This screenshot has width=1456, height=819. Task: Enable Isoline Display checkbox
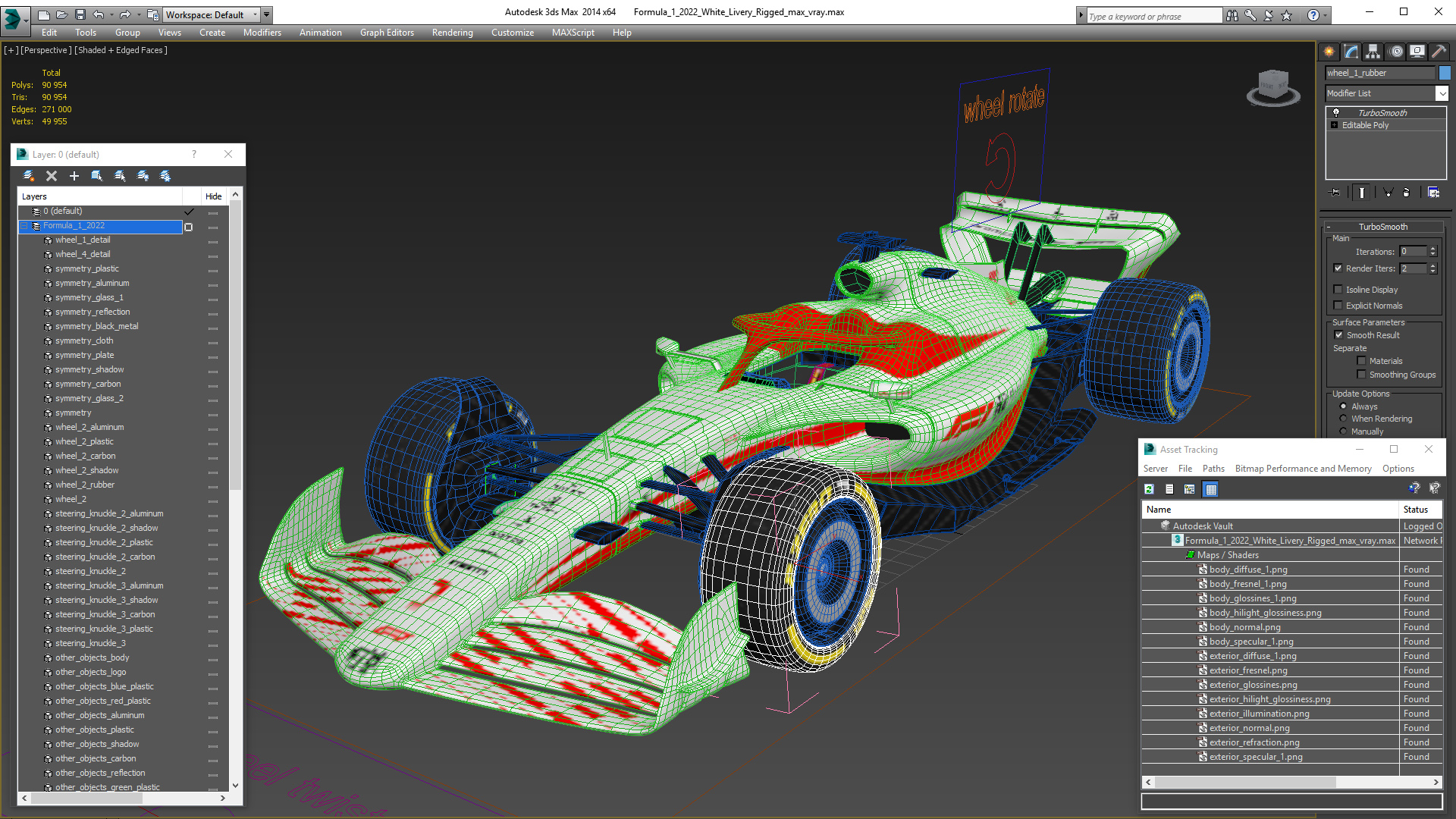click(1338, 290)
